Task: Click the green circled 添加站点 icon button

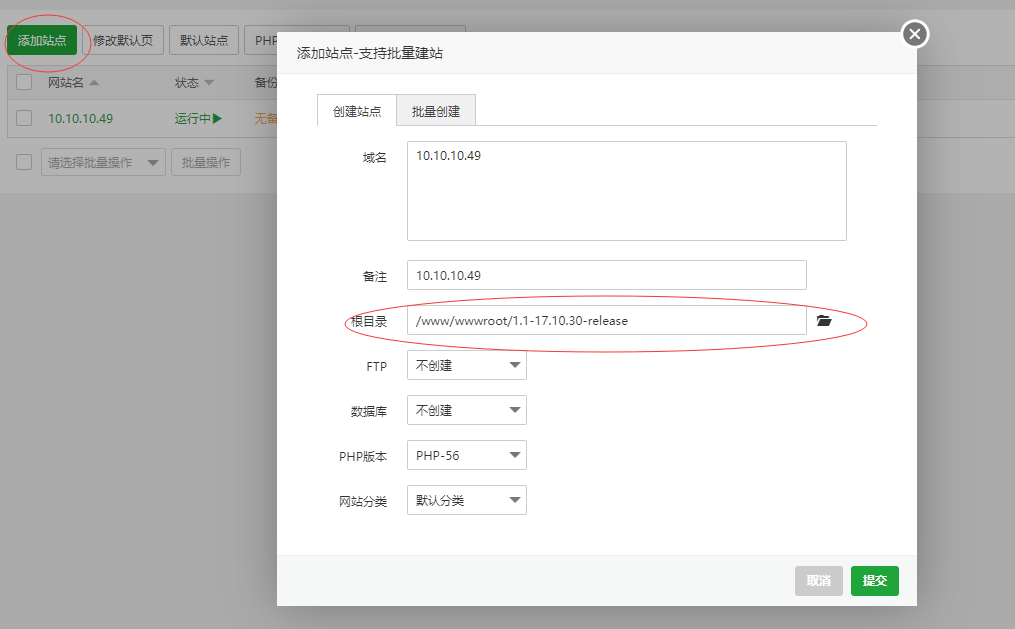Action: (44, 40)
